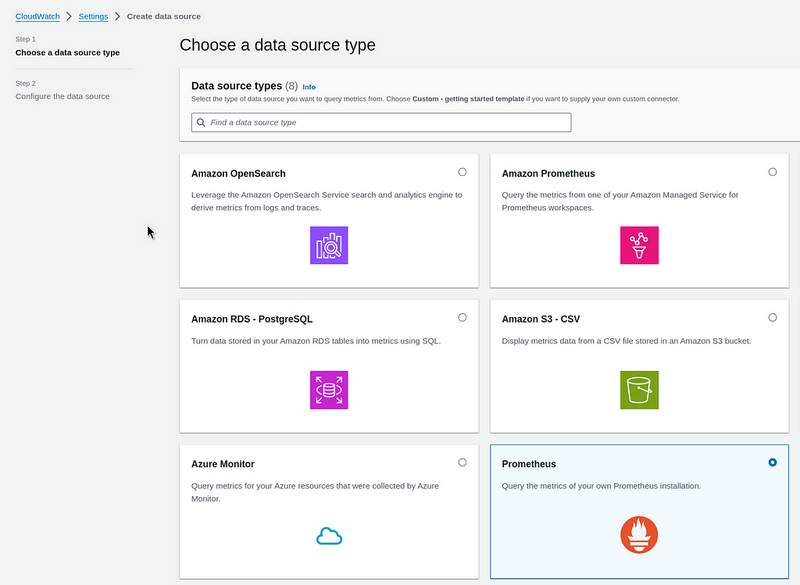Select the Amazon OpenSearch radio button

[462, 172]
